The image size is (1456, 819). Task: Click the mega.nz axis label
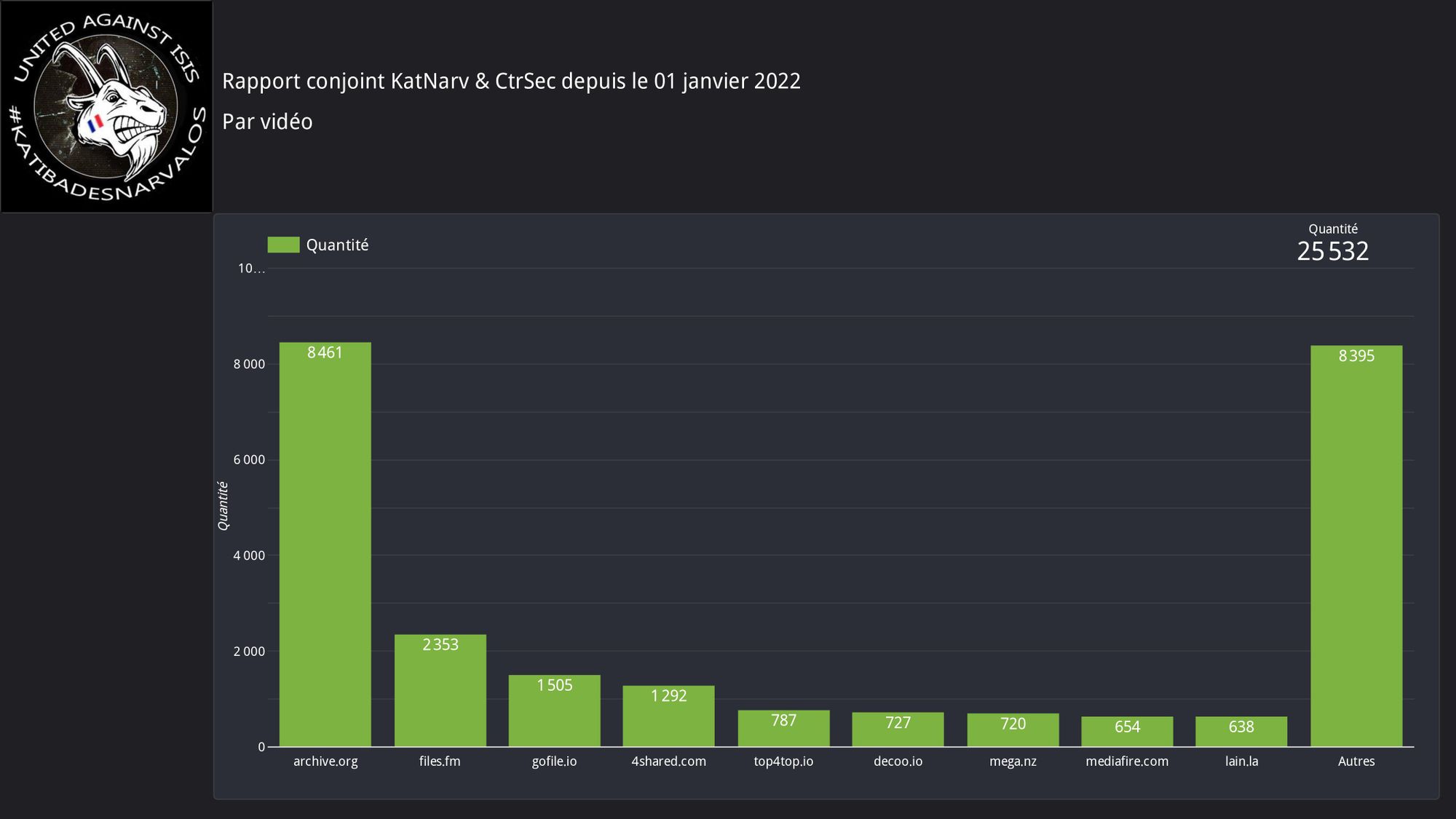(1013, 761)
